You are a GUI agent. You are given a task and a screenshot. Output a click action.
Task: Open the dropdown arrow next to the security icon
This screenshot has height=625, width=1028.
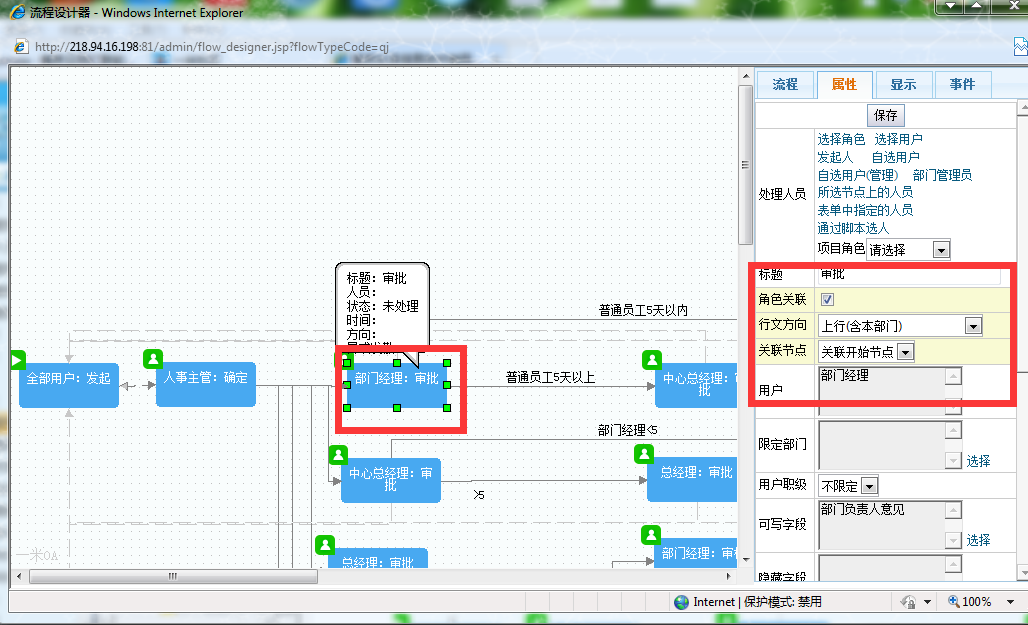tap(927, 601)
